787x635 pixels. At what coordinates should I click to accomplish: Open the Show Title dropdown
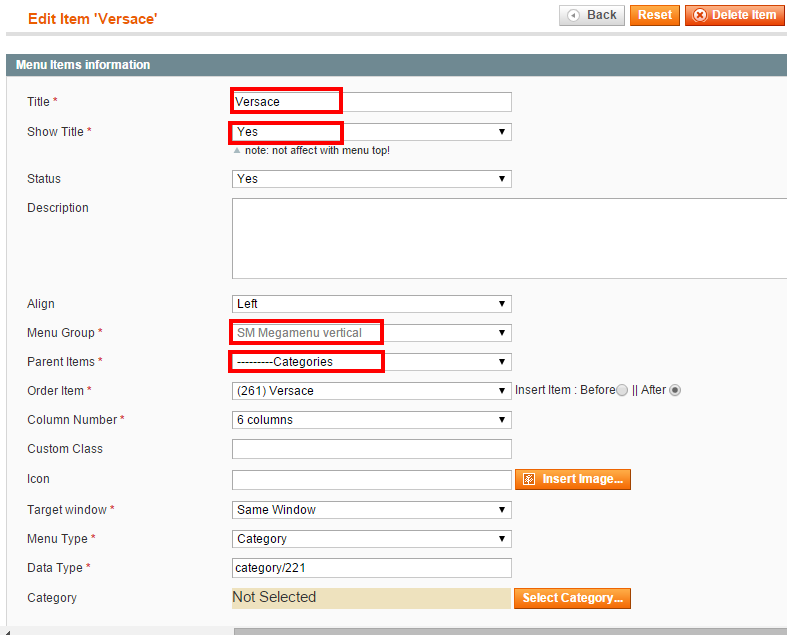[x=372, y=132]
